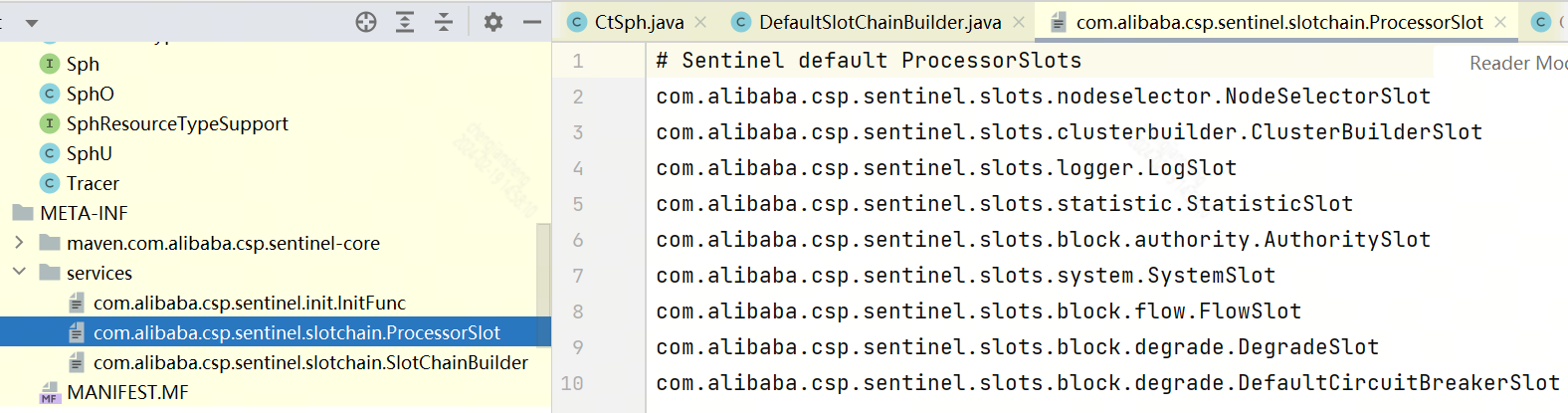Select com.alibaba.csp.sentinel.slotchain.SlotChainBuilder file
The width and height of the screenshot is (1568, 413).
310,362
